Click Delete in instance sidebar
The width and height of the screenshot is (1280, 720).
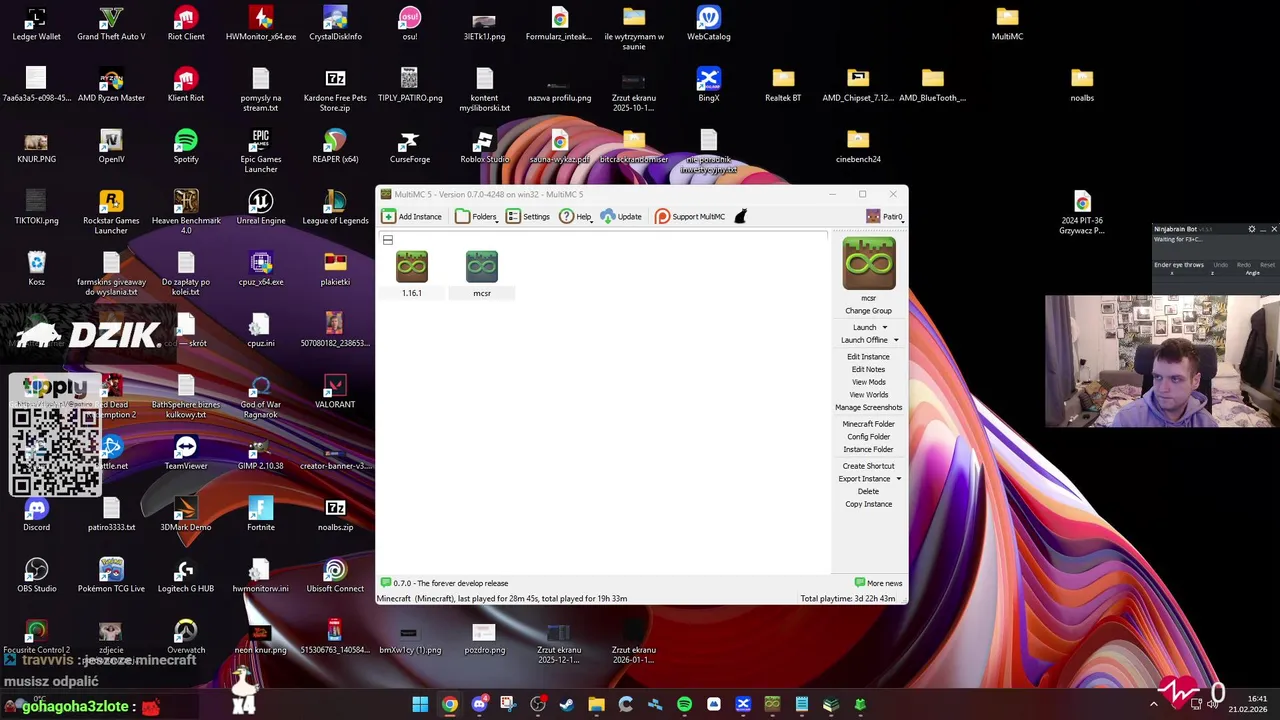(868, 492)
